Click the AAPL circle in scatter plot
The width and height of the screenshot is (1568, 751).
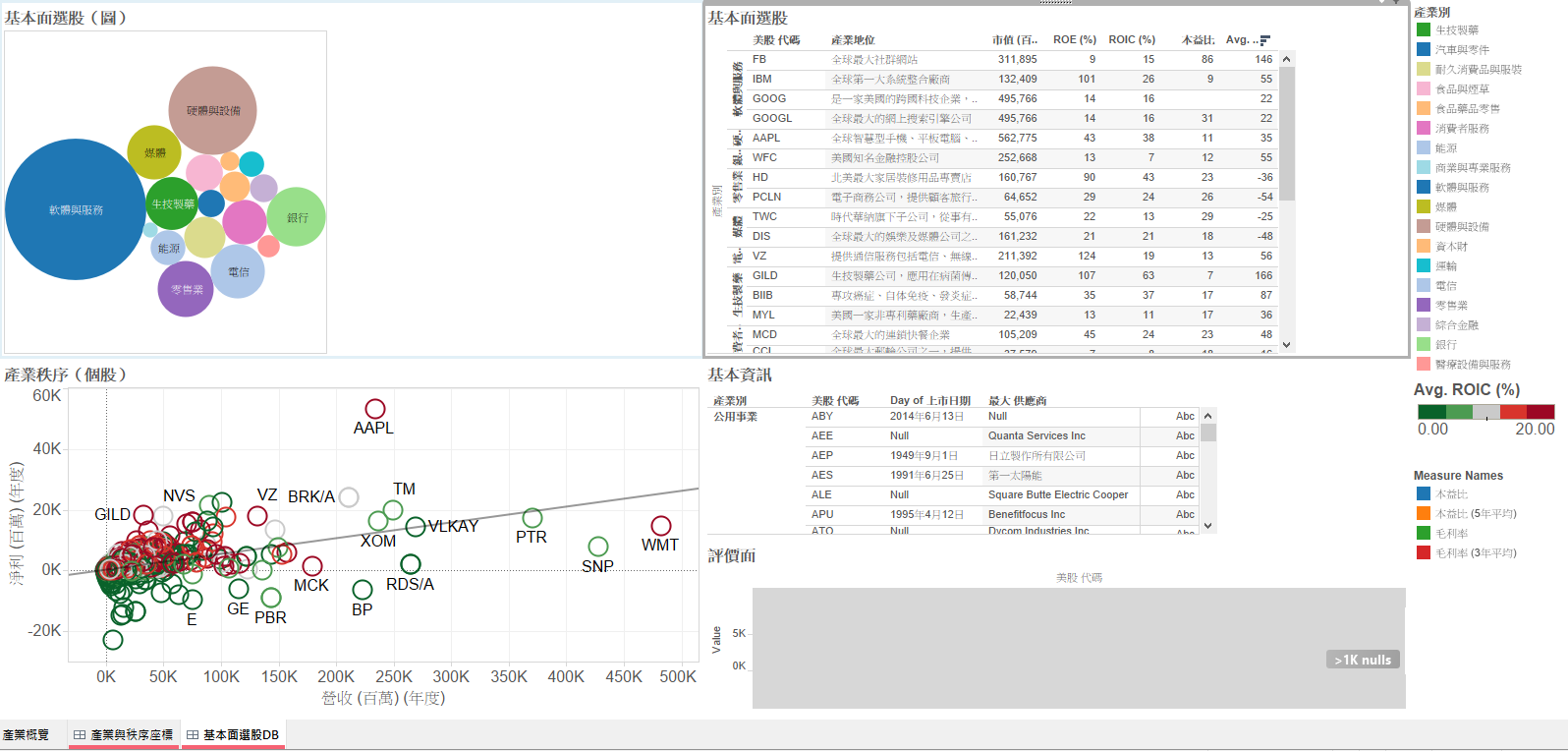375,409
